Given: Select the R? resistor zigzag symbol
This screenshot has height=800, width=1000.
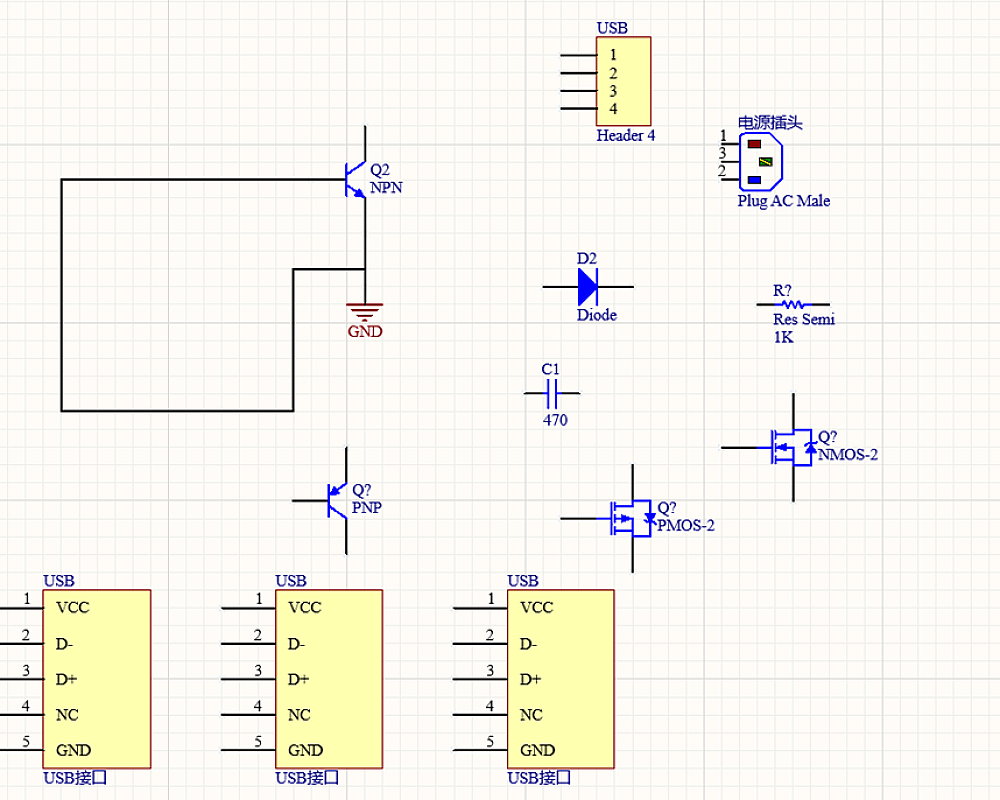Looking at the screenshot, I should click(x=793, y=304).
